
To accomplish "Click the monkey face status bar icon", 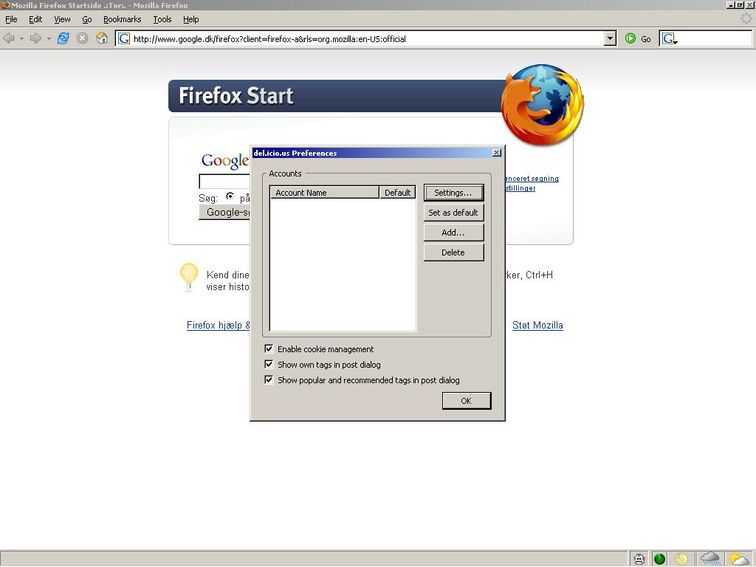I will pos(639,559).
